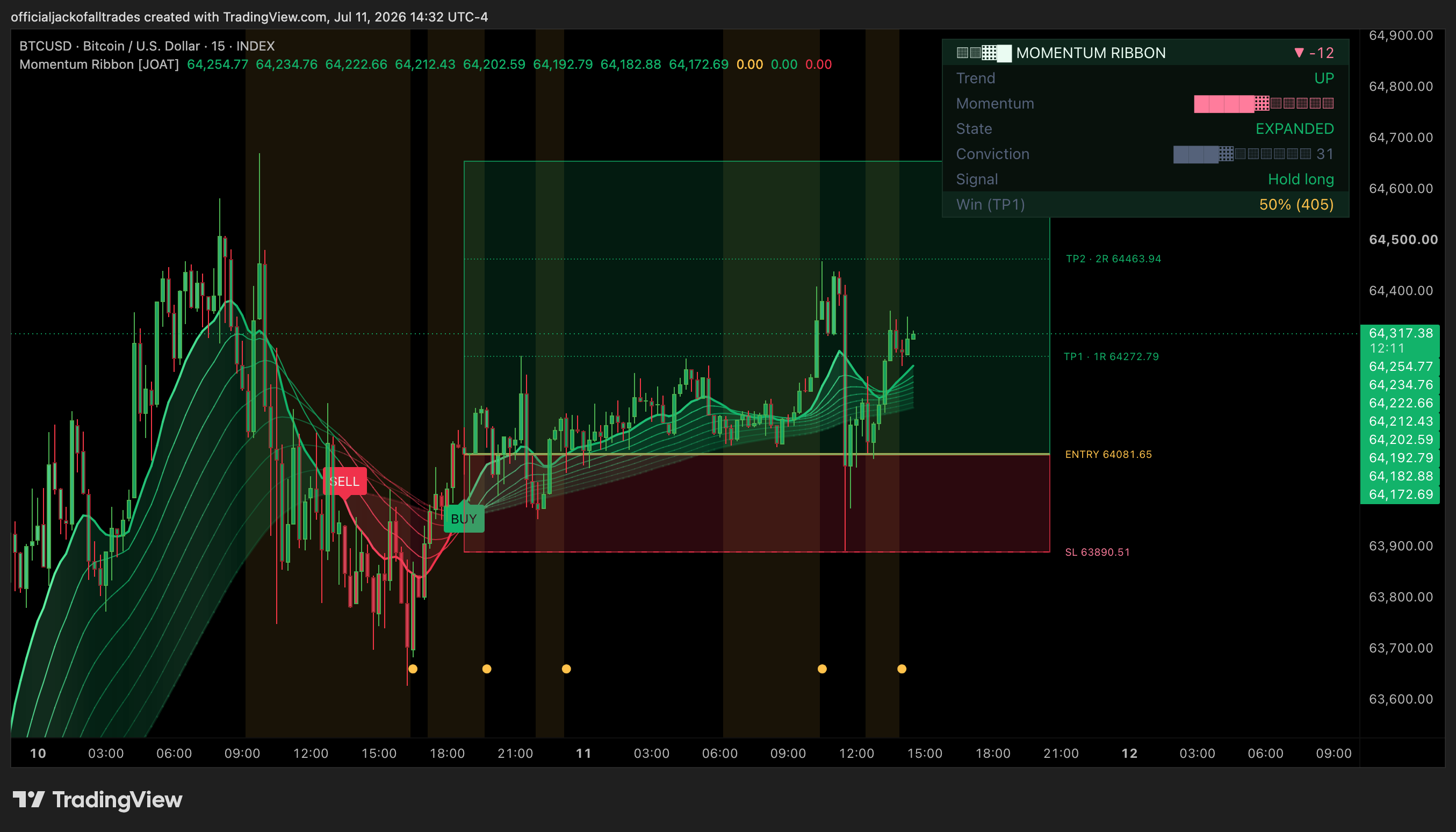Click the 63,600.00 price axis label
The width and height of the screenshot is (1456, 832).
tap(1401, 699)
